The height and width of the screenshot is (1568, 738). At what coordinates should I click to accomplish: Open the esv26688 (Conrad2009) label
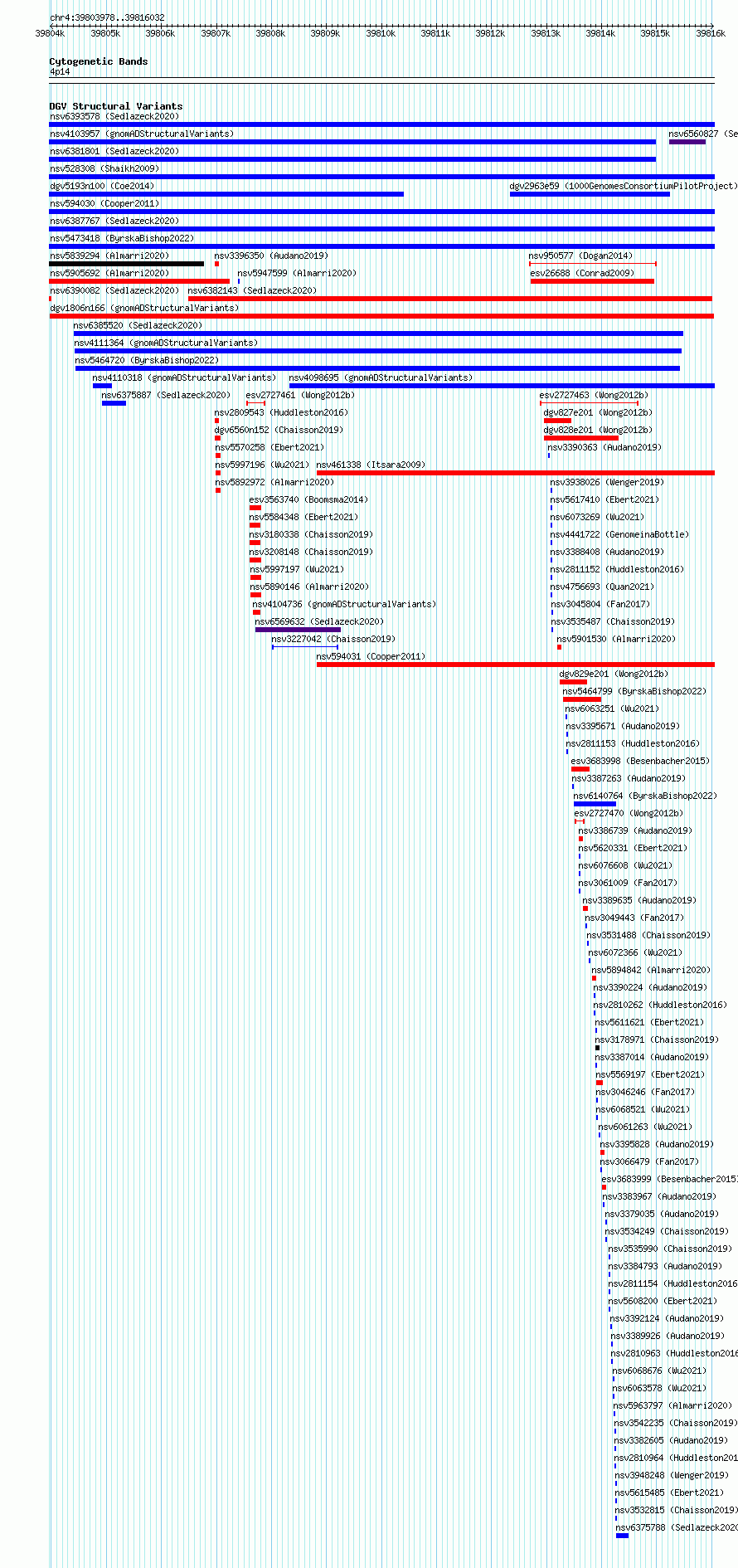[x=582, y=273]
